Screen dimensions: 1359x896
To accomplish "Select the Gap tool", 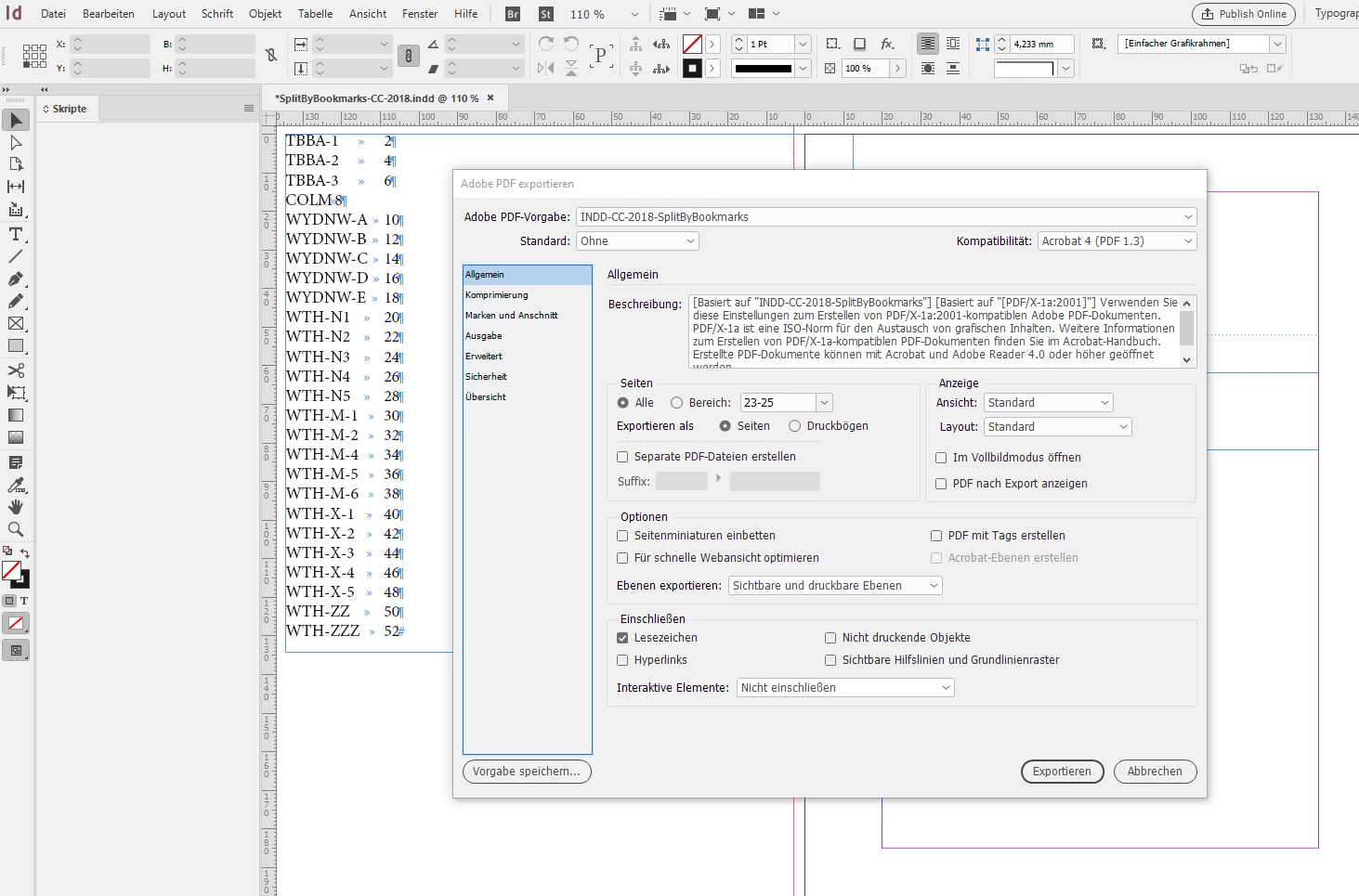I will (16, 187).
